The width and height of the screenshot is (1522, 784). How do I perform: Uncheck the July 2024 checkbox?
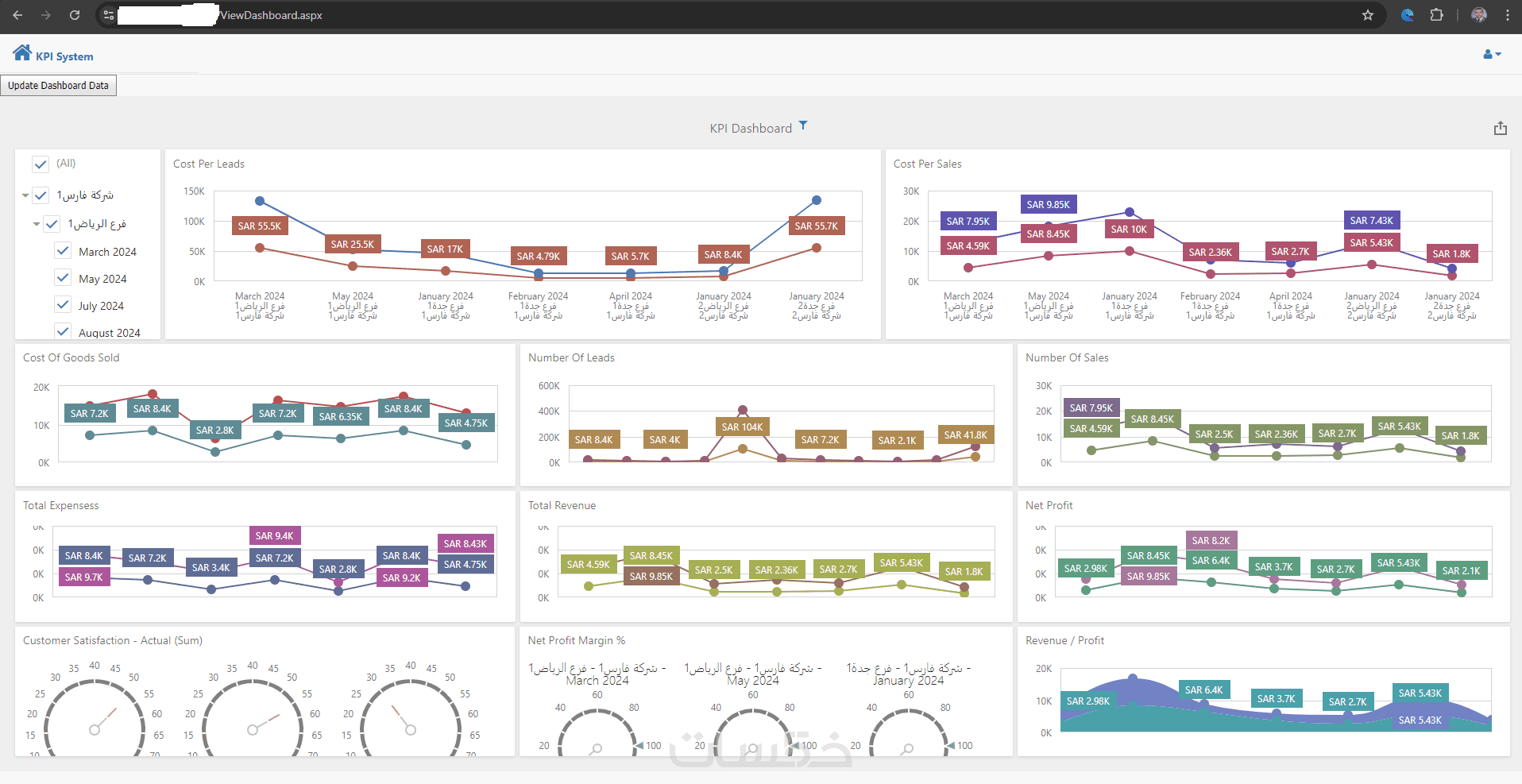click(x=63, y=305)
